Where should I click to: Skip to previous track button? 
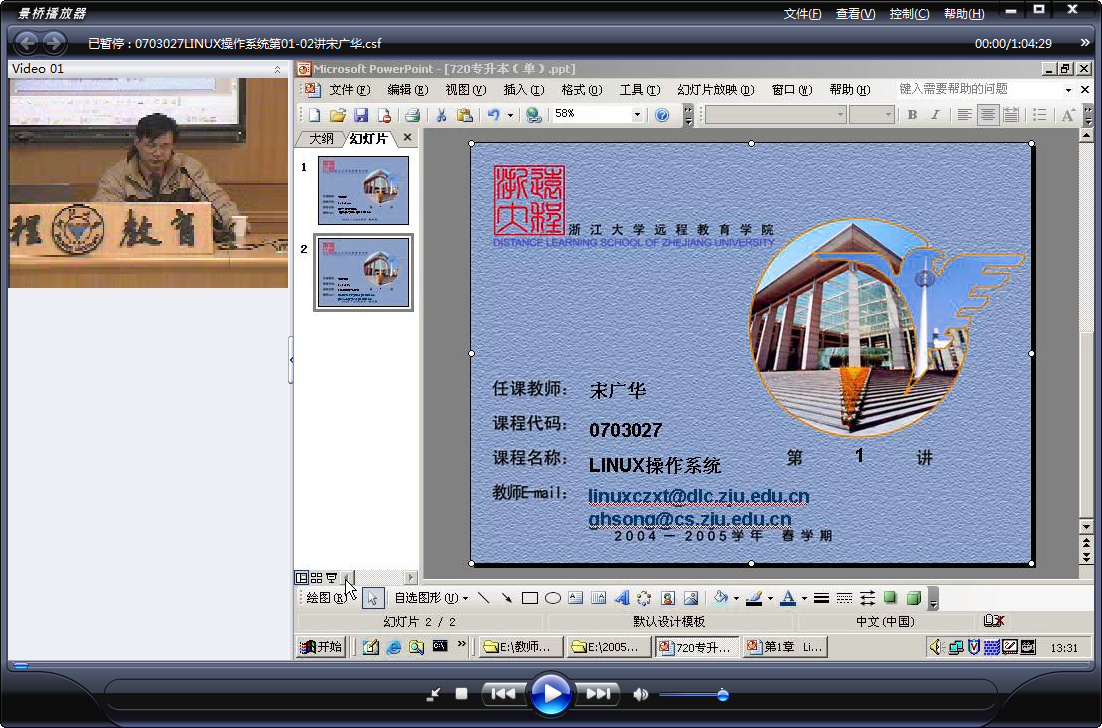tap(503, 694)
